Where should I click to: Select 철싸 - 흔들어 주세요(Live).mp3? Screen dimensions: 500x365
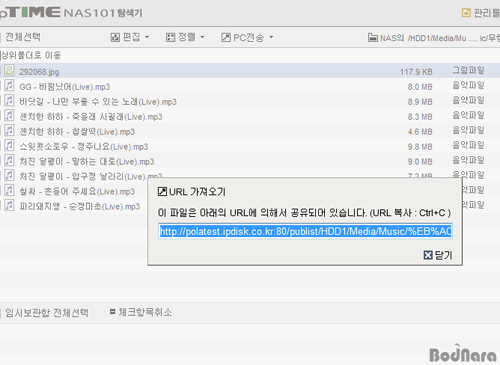(77, 192)
